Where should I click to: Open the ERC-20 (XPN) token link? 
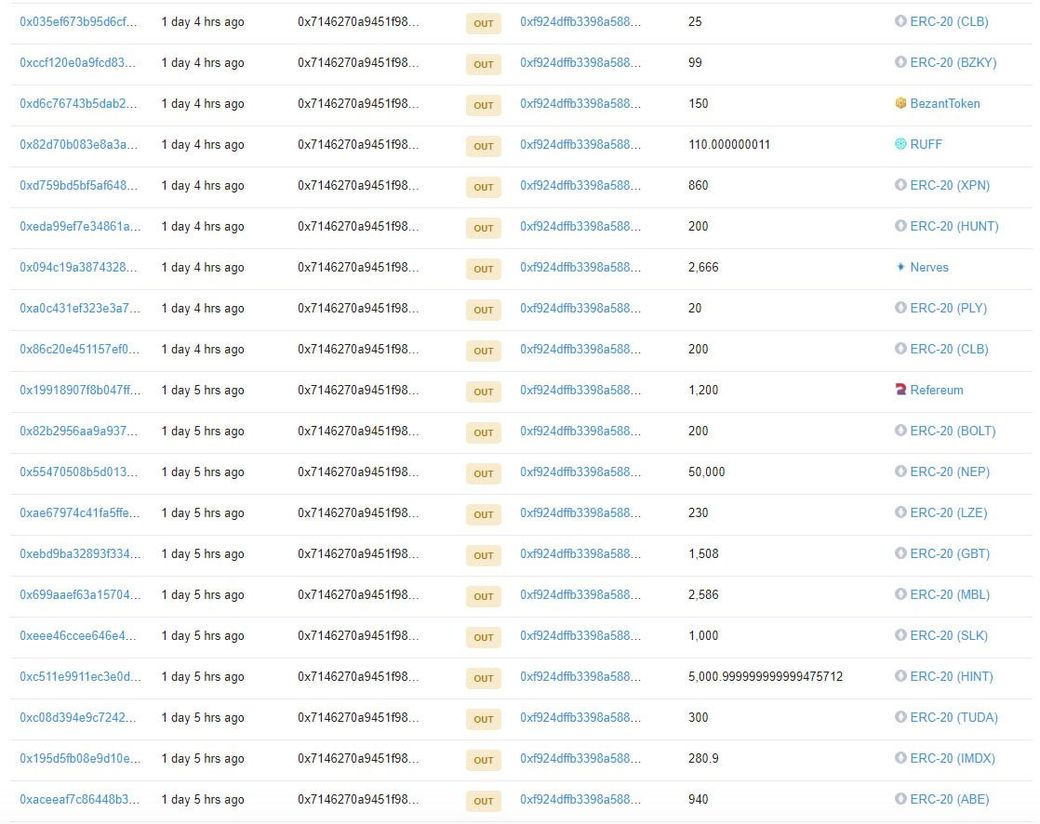949,186
